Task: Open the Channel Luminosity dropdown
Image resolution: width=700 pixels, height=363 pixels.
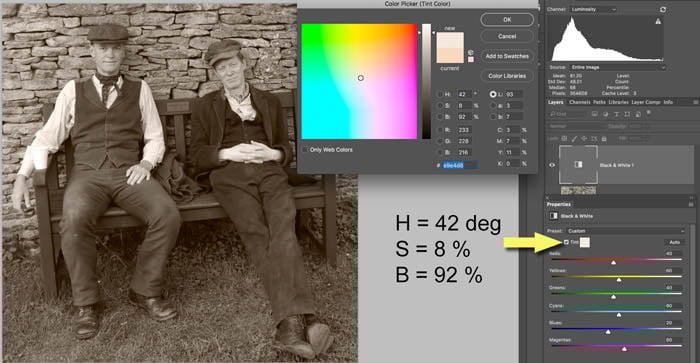Action: [594, 9]
